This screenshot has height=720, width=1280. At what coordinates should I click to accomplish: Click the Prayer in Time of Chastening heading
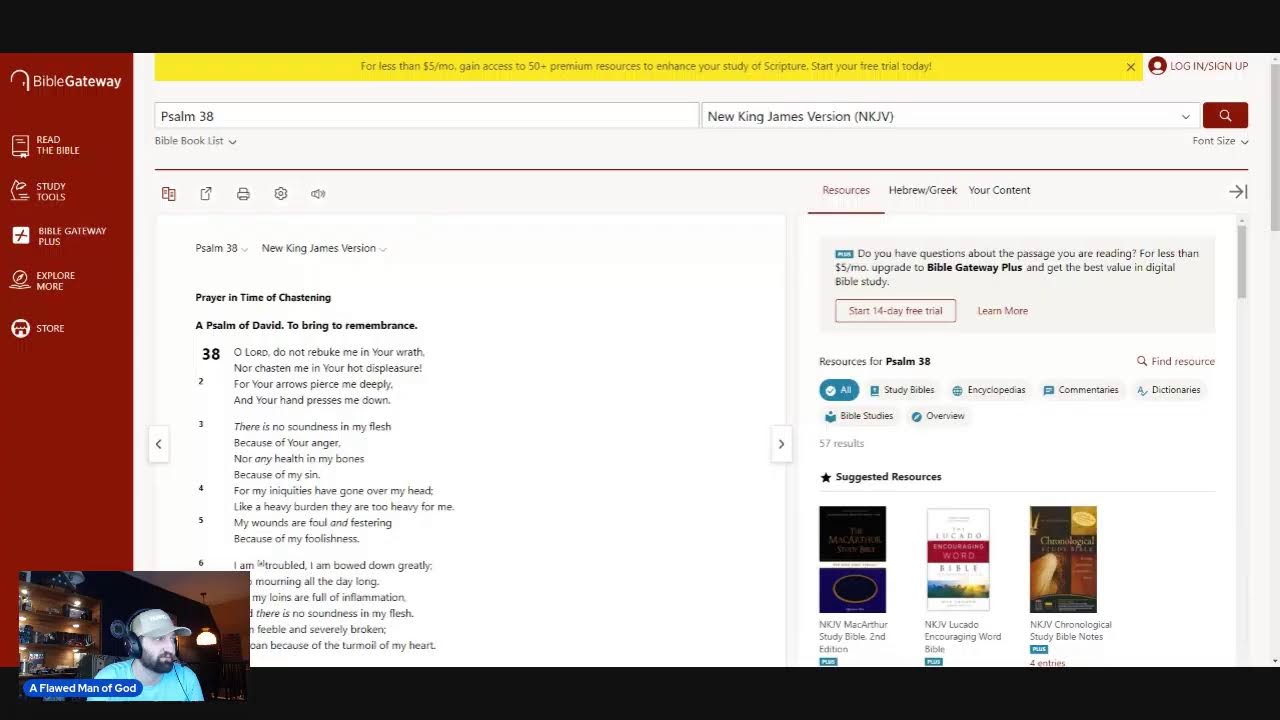(263, 297)
